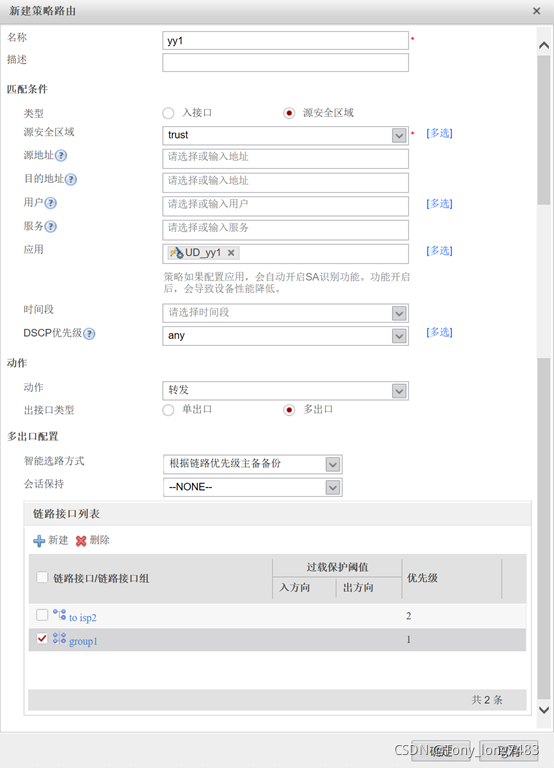
Task: Open 源安全区域 trust dropdown
Action: tap(399, 135)
